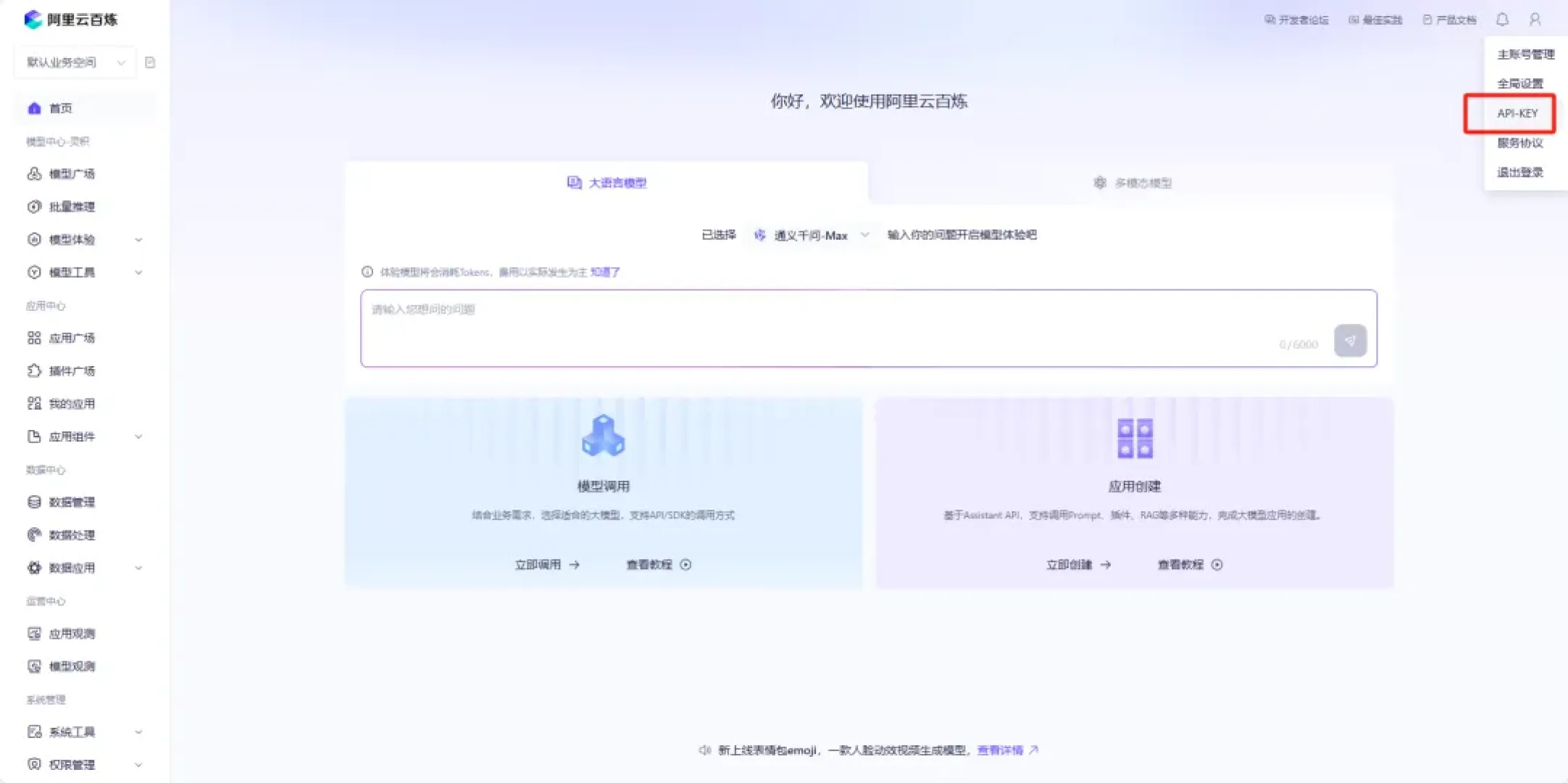1568x783 pixels.
Task: Open 应用广场 via its grid icon
Action: (x=34, y=338)
